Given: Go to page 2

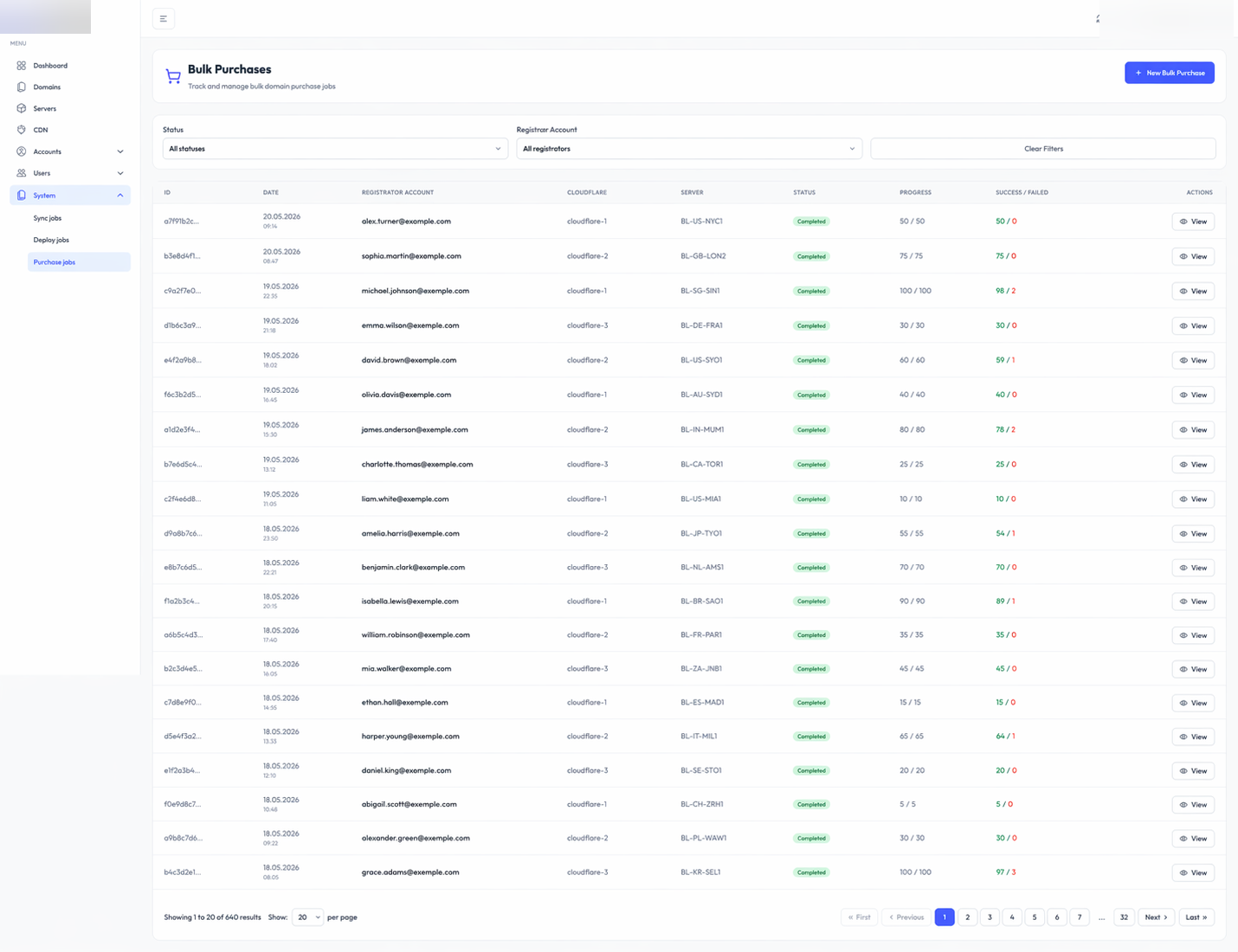Looking at the screenshot, I should (967, 917).
